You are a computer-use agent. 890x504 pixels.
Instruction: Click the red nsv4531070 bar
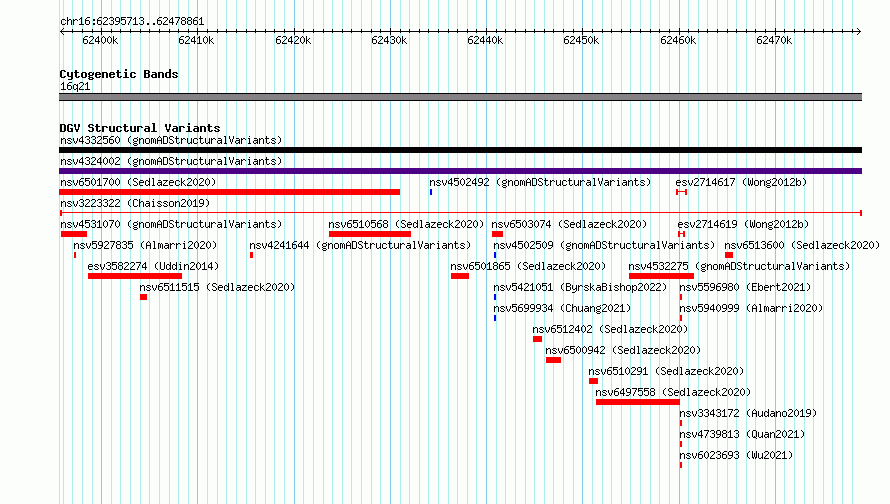coord(74,234)
